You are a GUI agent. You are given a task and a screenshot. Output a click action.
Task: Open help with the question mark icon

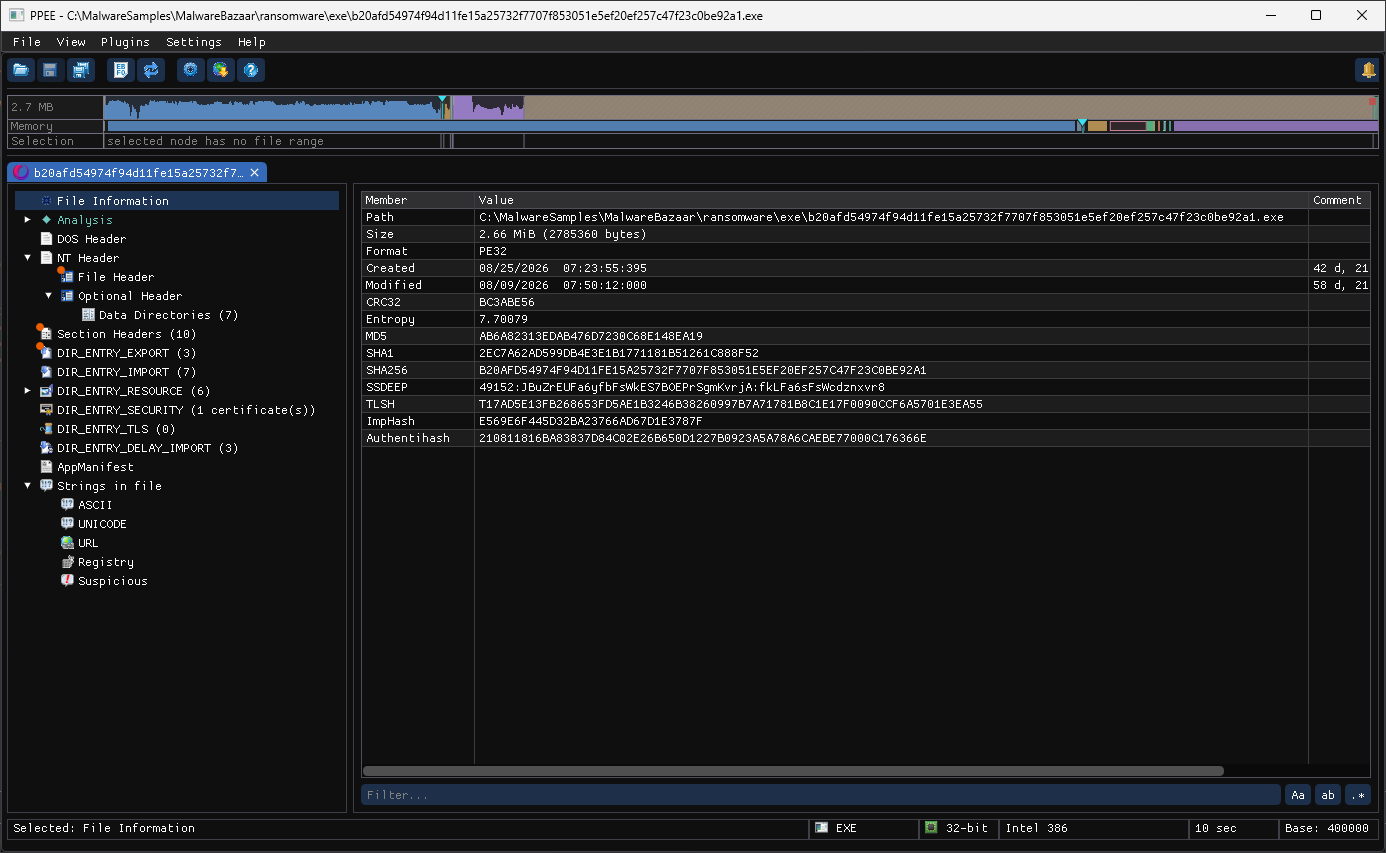pyautogui.click(x=251, y=70)
